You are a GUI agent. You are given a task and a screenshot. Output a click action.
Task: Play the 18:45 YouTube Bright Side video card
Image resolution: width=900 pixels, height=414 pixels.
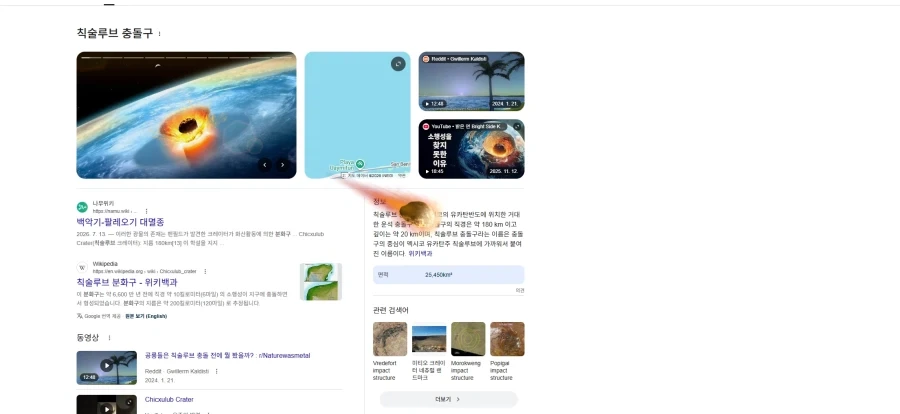tap(471, 149)
